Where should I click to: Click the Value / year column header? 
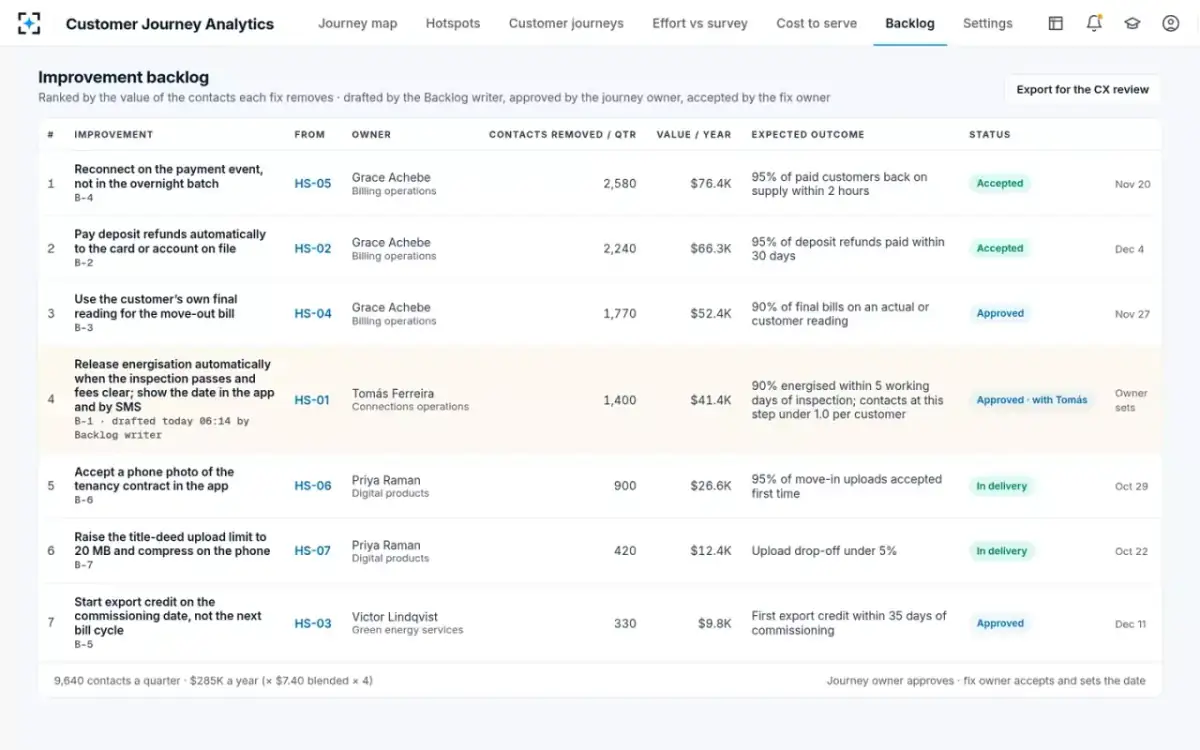pos(694,134)
